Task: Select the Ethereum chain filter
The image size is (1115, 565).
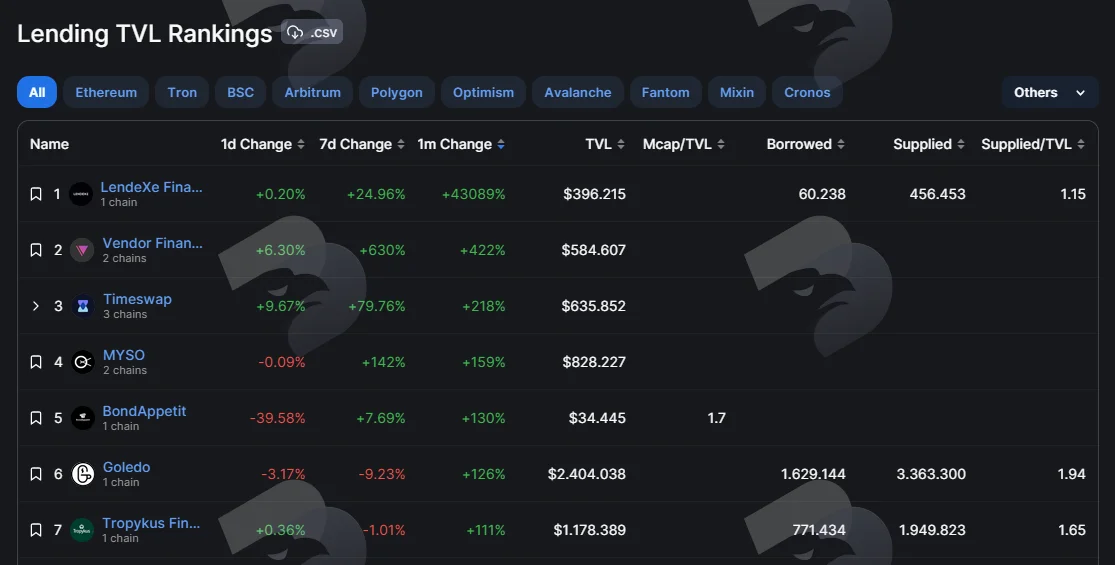Action: pyautogui.click(x=106, y=92)
